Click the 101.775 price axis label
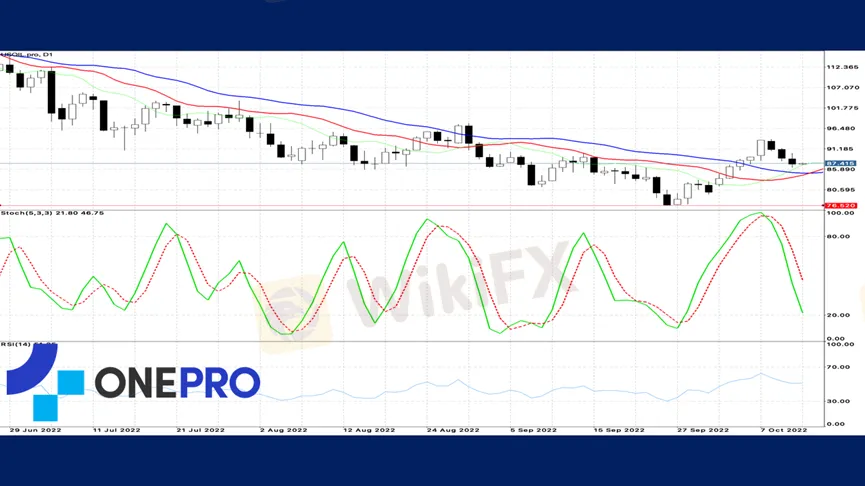The height and width of the screenshot is (486, 865). click(x=842, y=108)
